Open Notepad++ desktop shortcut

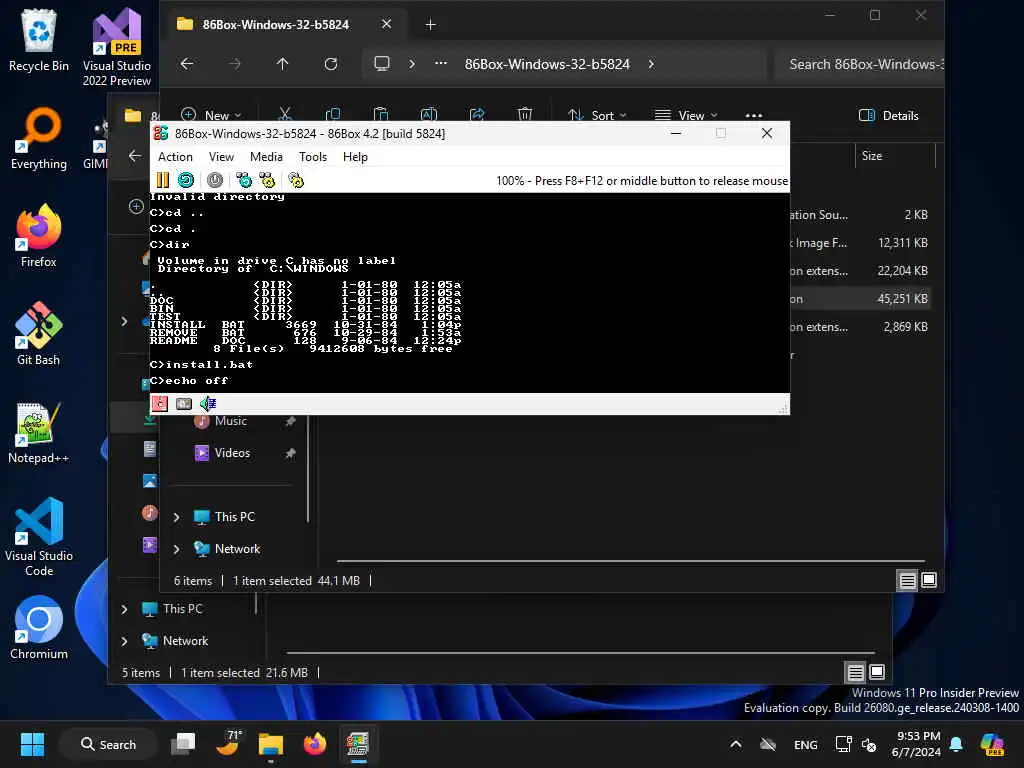[x=39, y=432]
